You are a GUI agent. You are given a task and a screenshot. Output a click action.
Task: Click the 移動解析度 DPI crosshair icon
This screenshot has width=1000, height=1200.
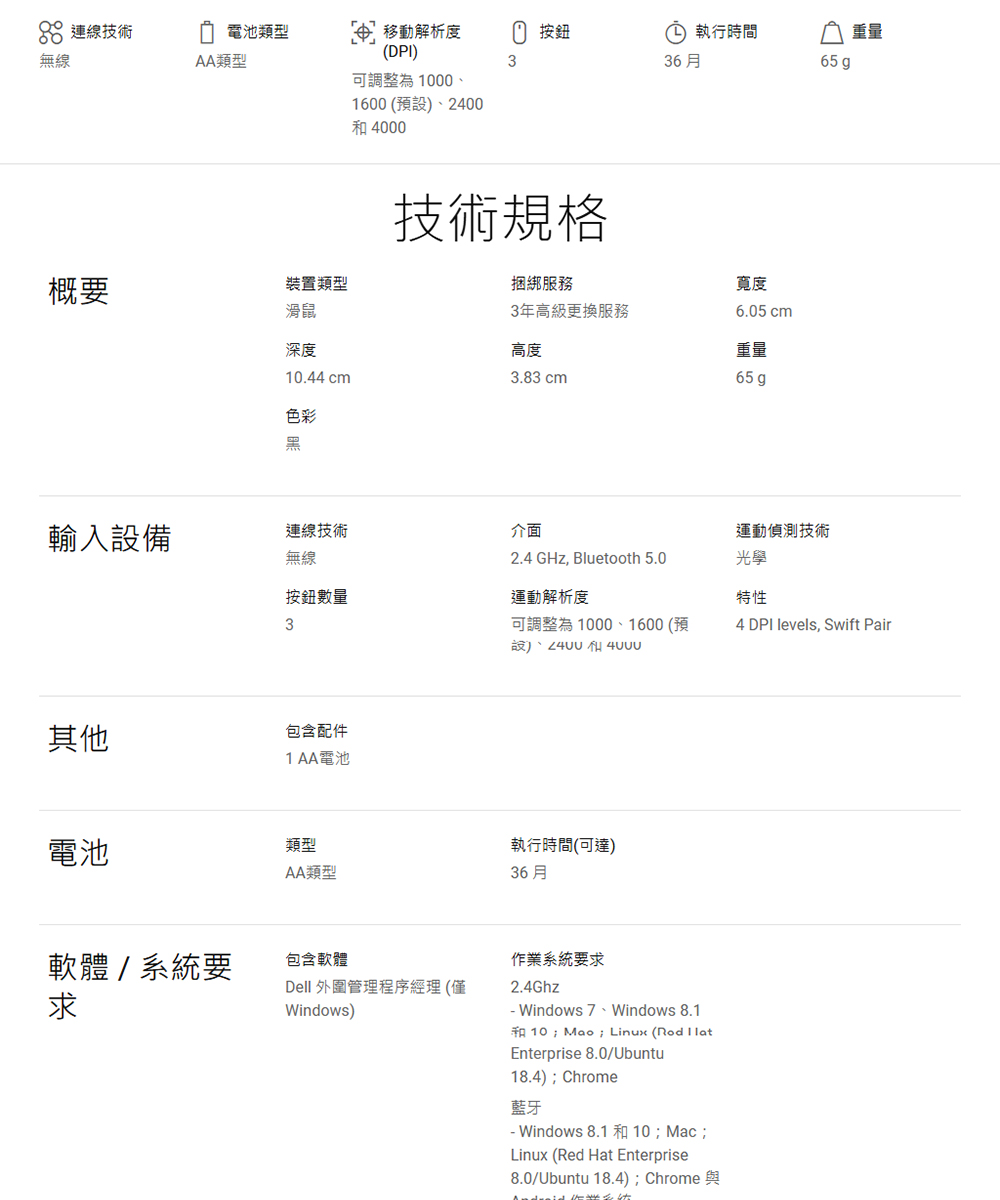click(363, 33)
